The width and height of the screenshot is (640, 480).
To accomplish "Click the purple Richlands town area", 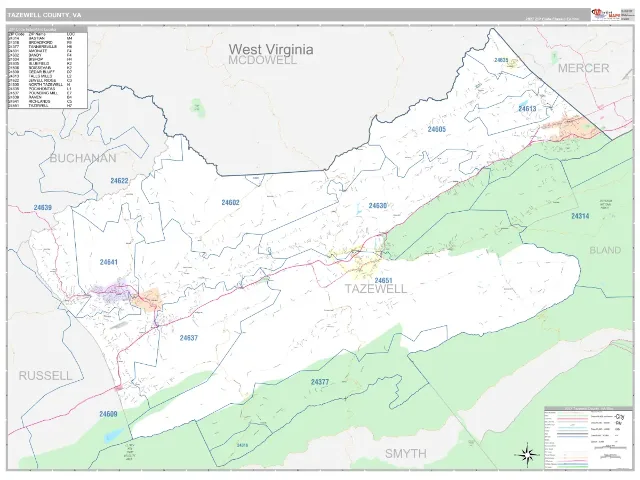I will coord(112,291).
